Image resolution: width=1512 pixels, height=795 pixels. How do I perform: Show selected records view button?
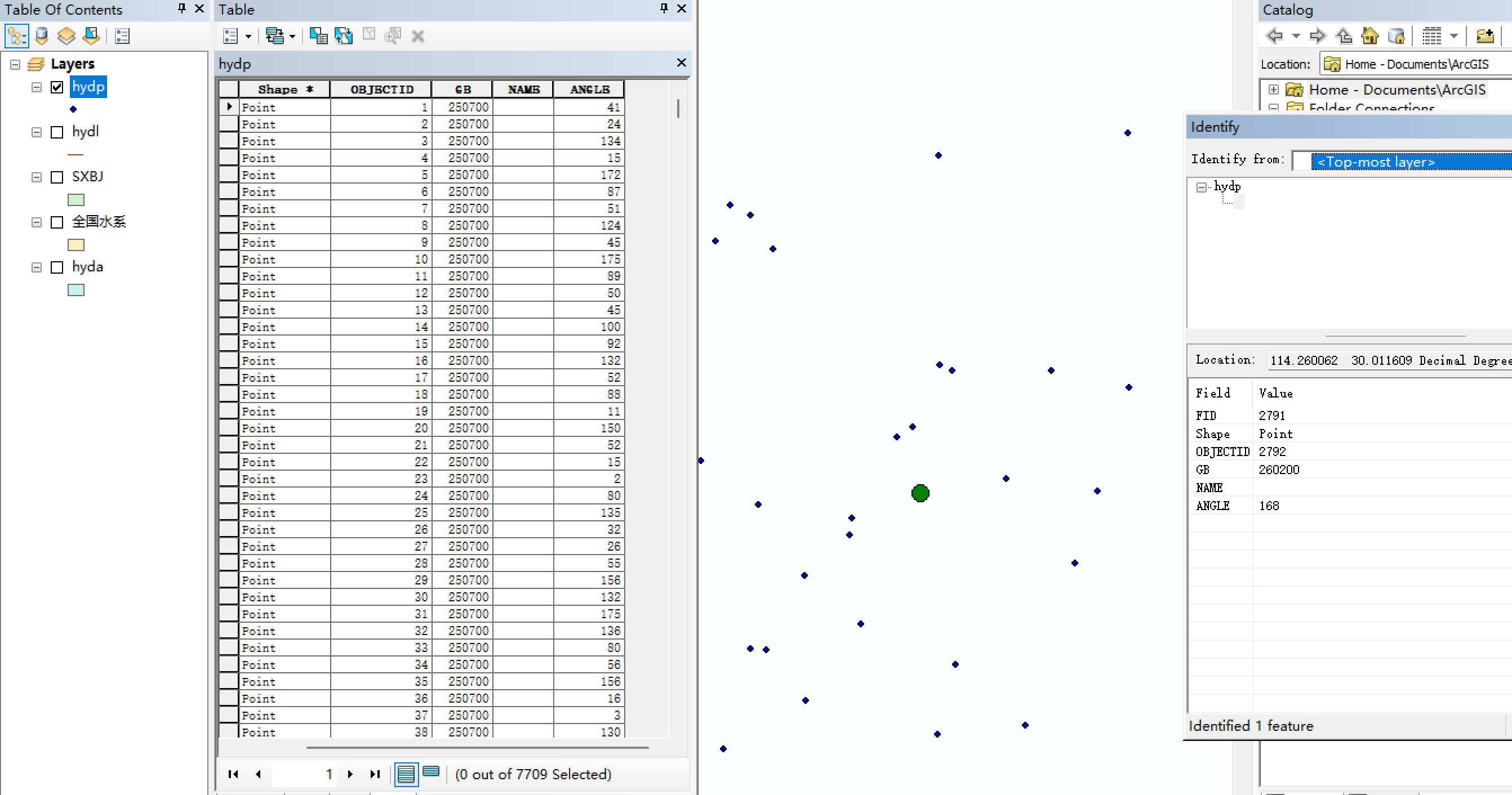pyautogui.click(x=431, y=772)
